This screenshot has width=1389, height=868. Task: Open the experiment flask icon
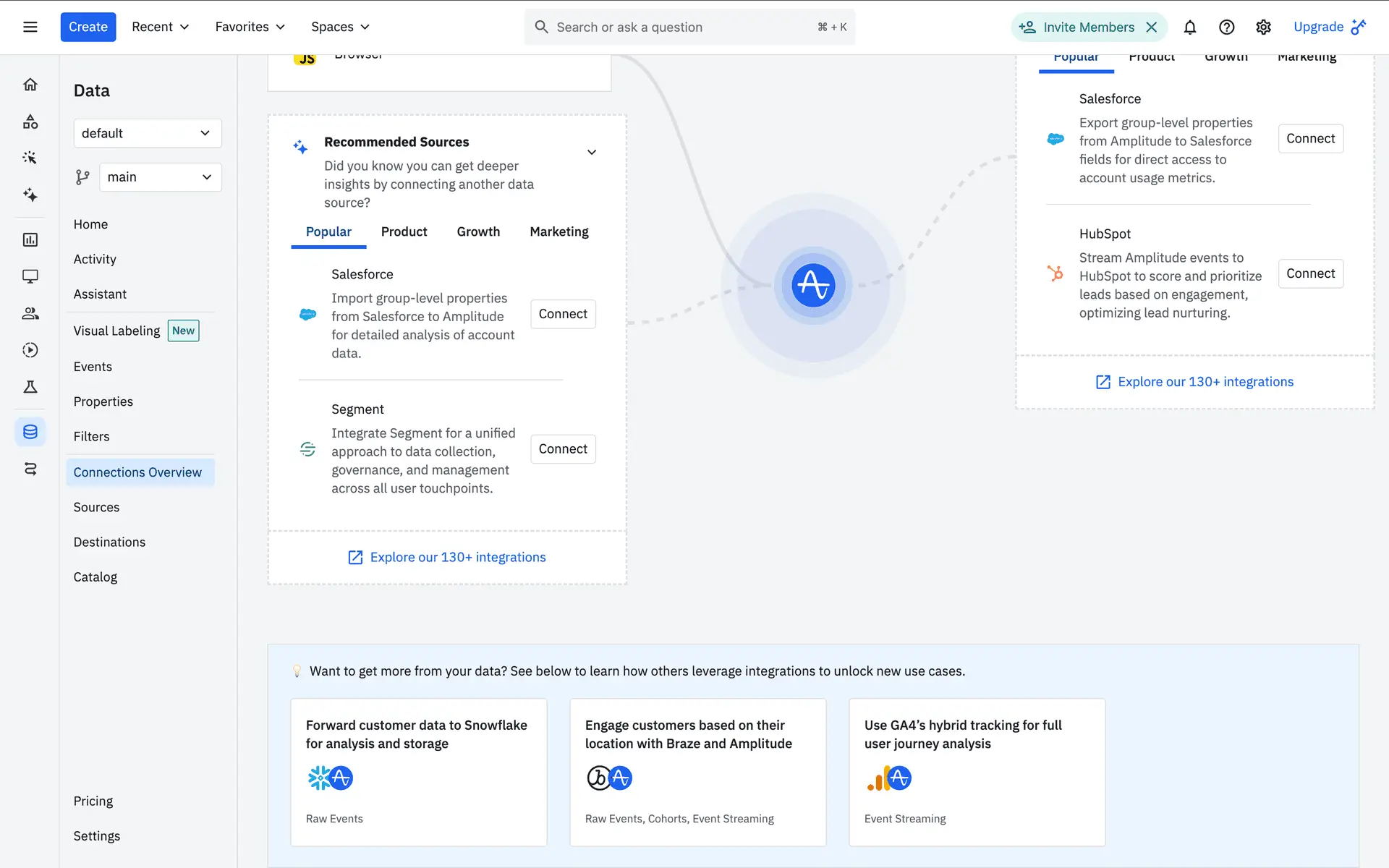[x=30, y=387]
